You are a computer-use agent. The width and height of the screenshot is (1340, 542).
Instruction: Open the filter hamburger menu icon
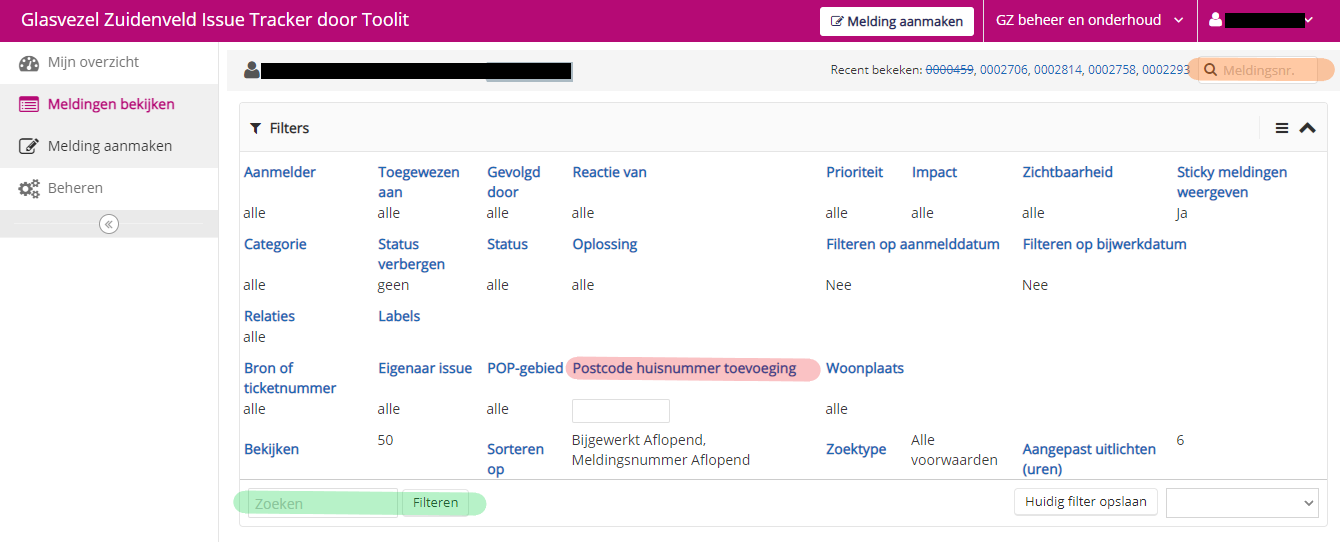[1281, 128]
